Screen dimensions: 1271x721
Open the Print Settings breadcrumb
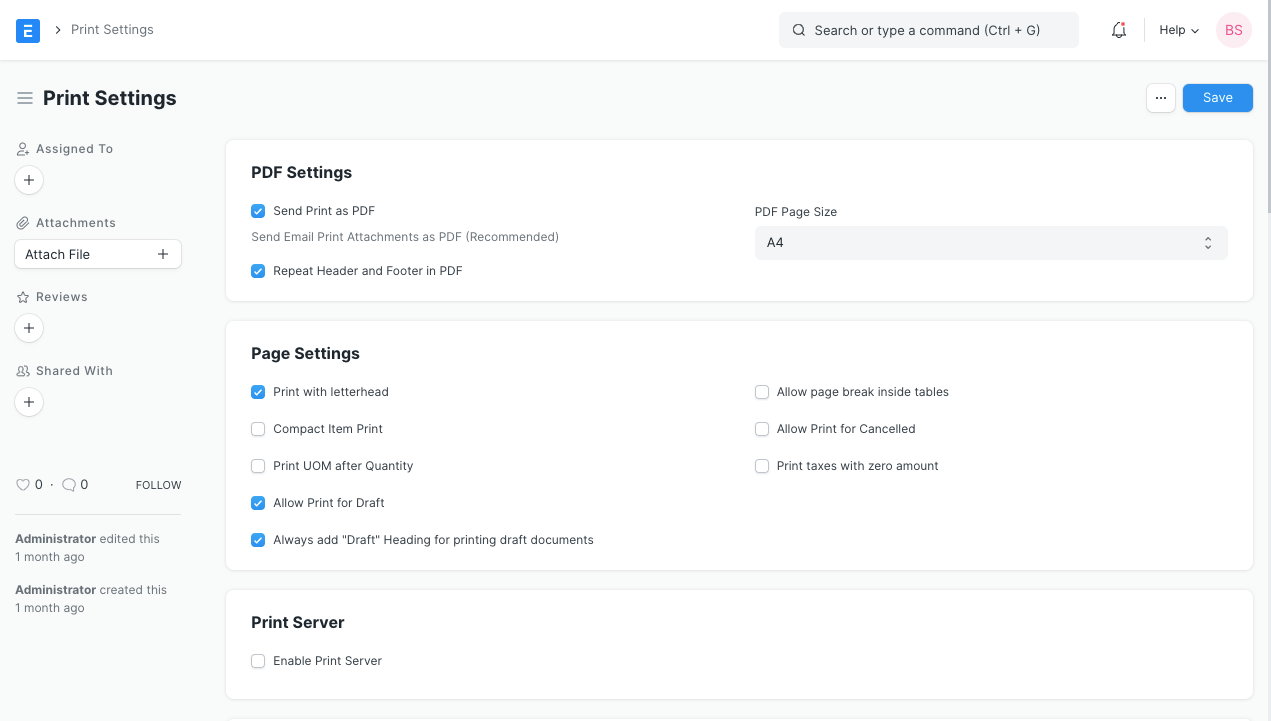(112, 29)
